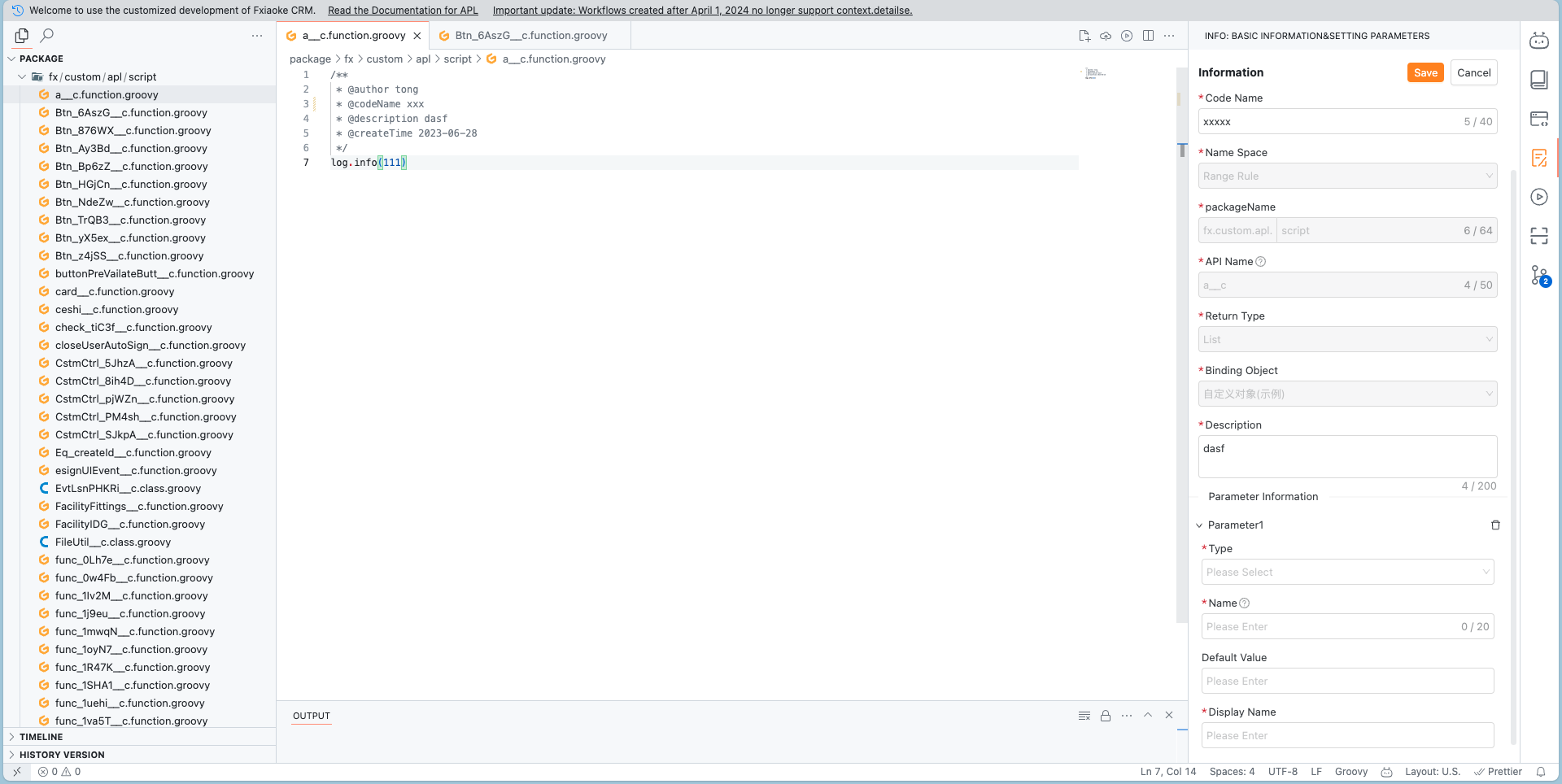The width and height of the screenshot is (1562, 784).
Task: Open the source control branch icon
Action: pos(1539,276)
